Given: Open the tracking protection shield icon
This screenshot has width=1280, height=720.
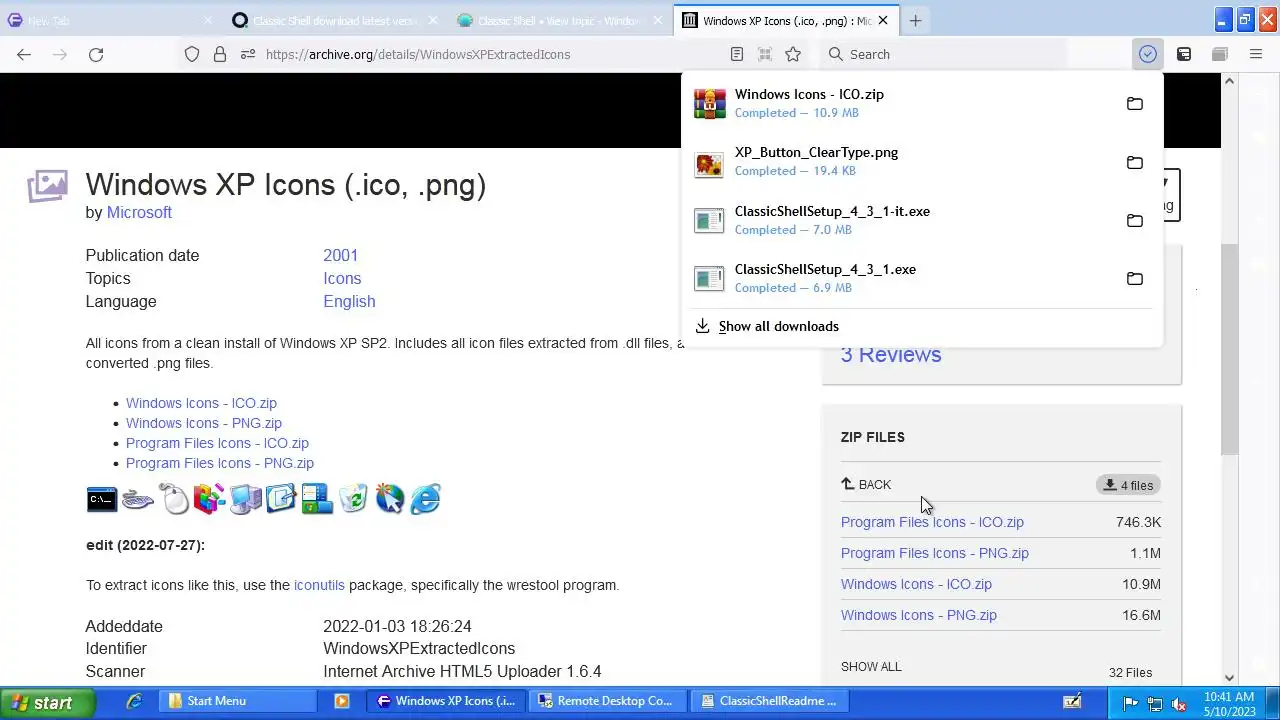Looking at the screenshot, I should [192, 55].
